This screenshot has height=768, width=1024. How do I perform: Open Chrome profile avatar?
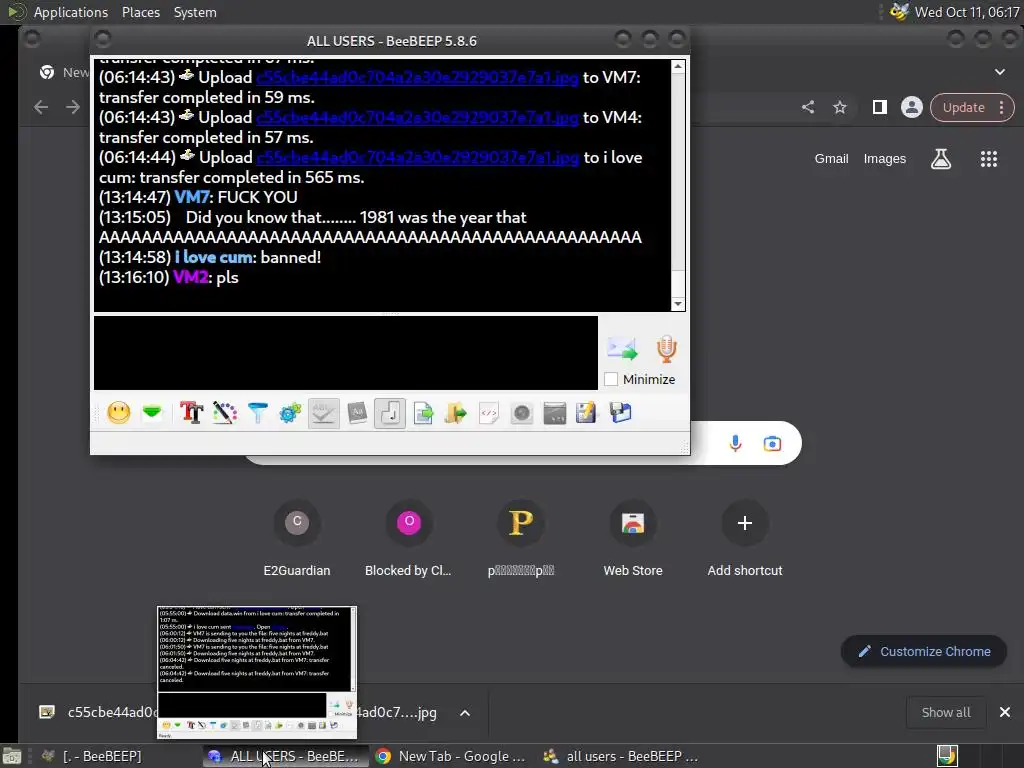(912, 107)
